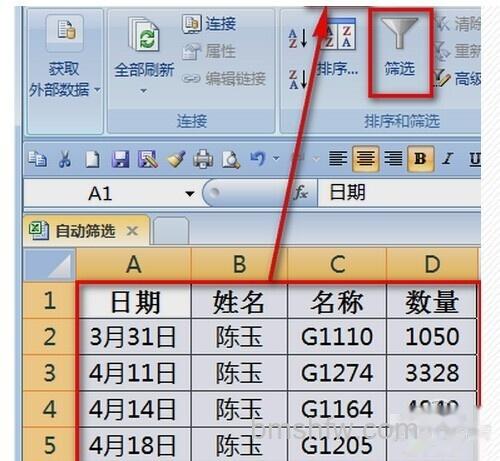The width and height of the screenshot is (500, 461).
Task: Select row 2 header
Action: tap(49, 337)
